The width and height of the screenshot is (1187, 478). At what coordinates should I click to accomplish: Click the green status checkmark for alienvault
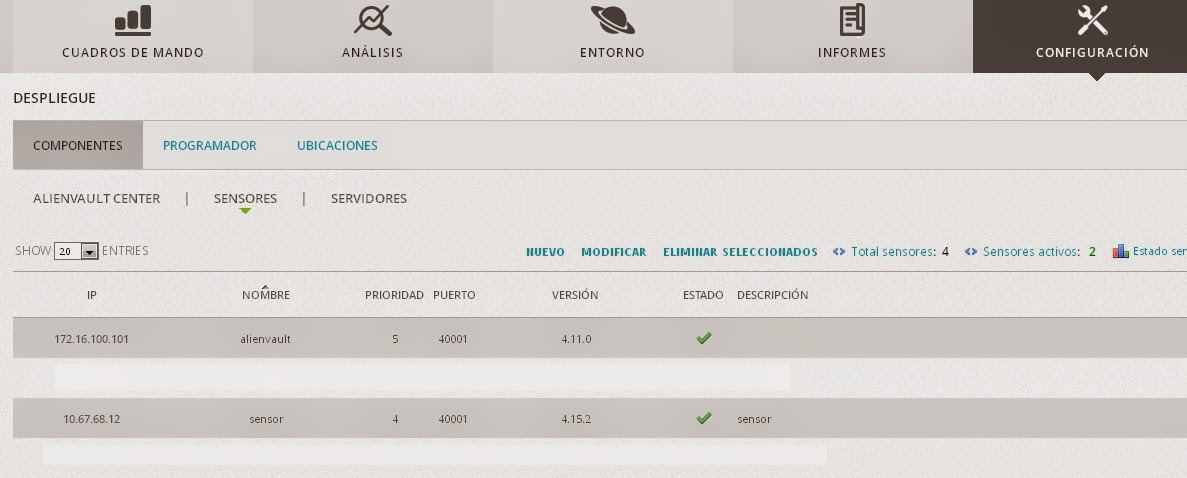point(703,338)
